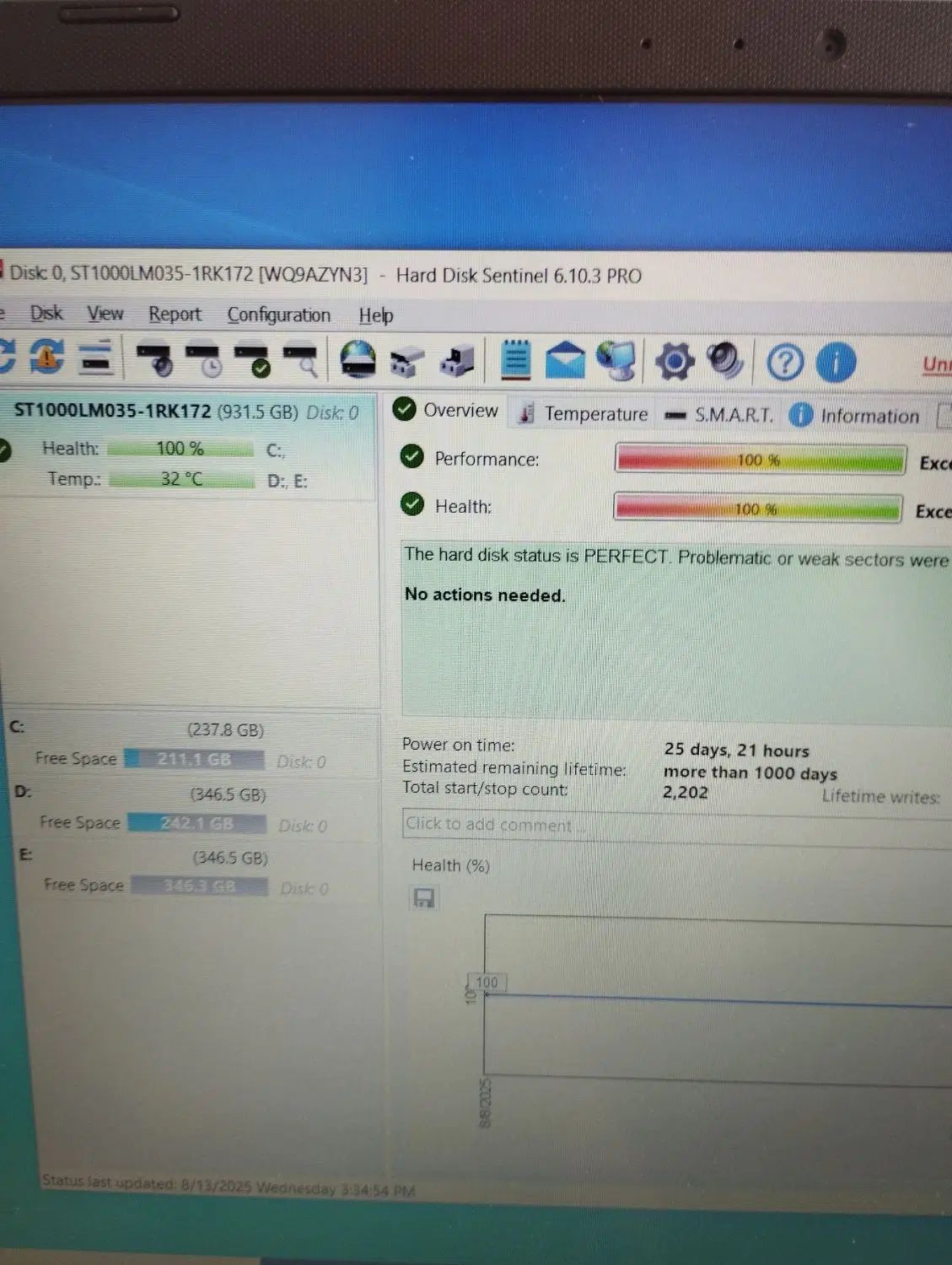Click the small drives toolbar icon
The image size is (952, 1265).
[406, 361]
